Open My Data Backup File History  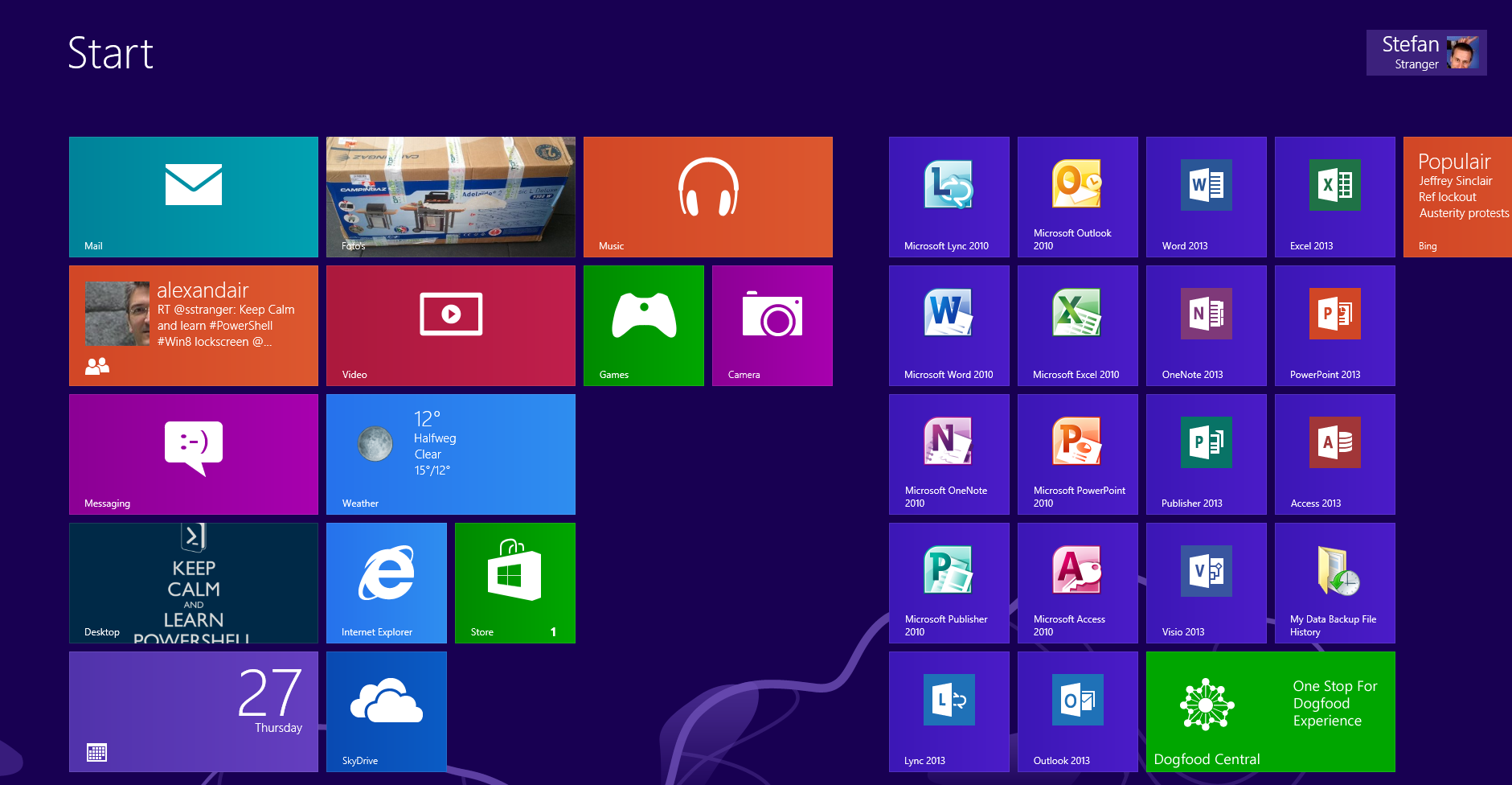1334,582
